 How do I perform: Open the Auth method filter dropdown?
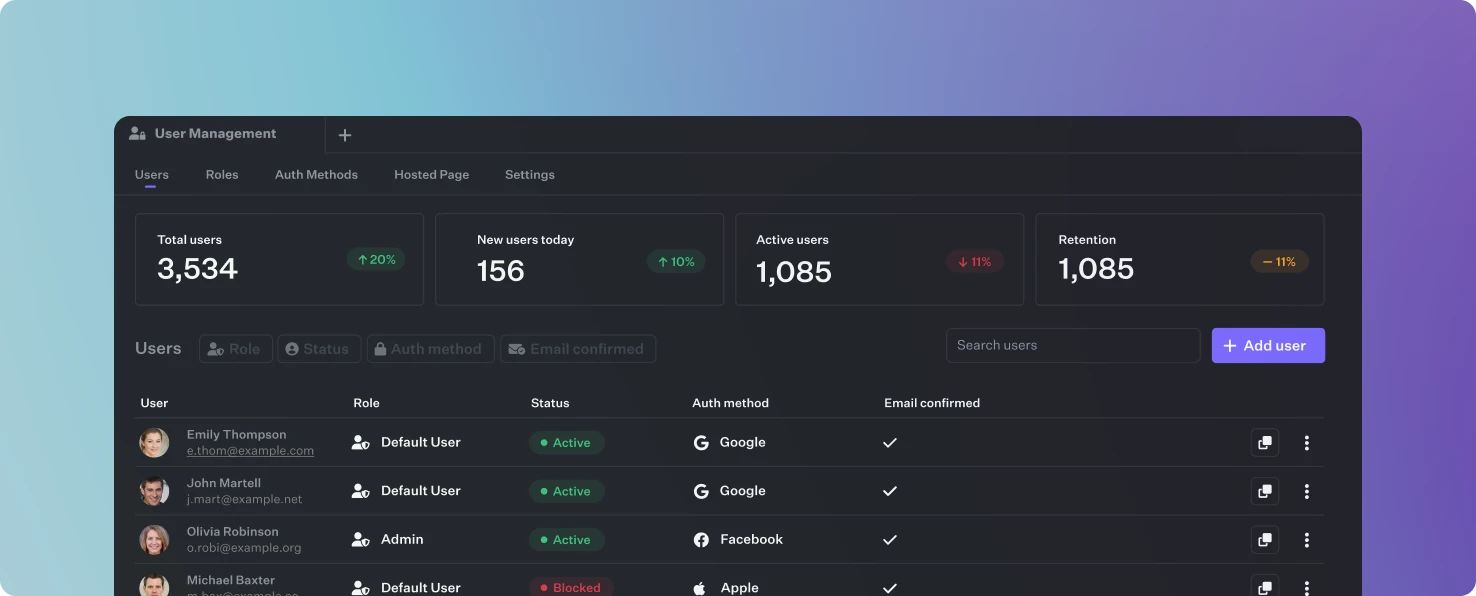[x=430, y=348]
